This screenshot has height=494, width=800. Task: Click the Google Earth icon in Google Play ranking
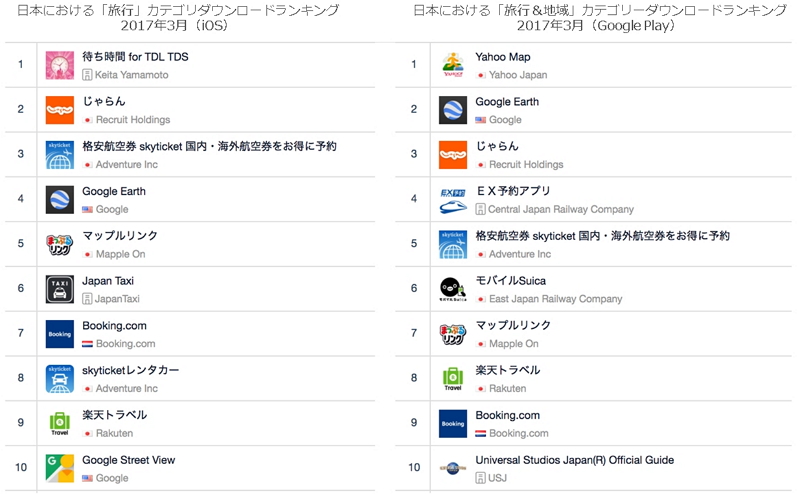click(x=453, y=110)
